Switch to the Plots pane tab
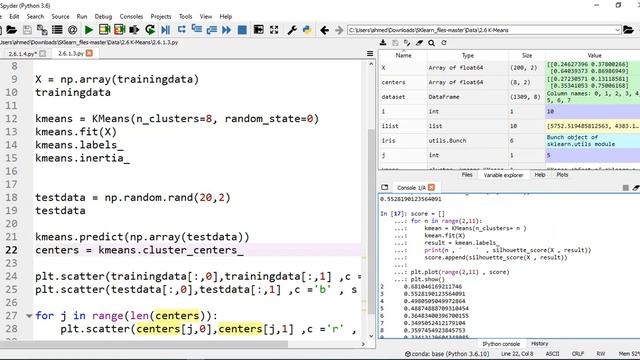Image resolution: width=640 pixels, height=360 pixels. 562,175
